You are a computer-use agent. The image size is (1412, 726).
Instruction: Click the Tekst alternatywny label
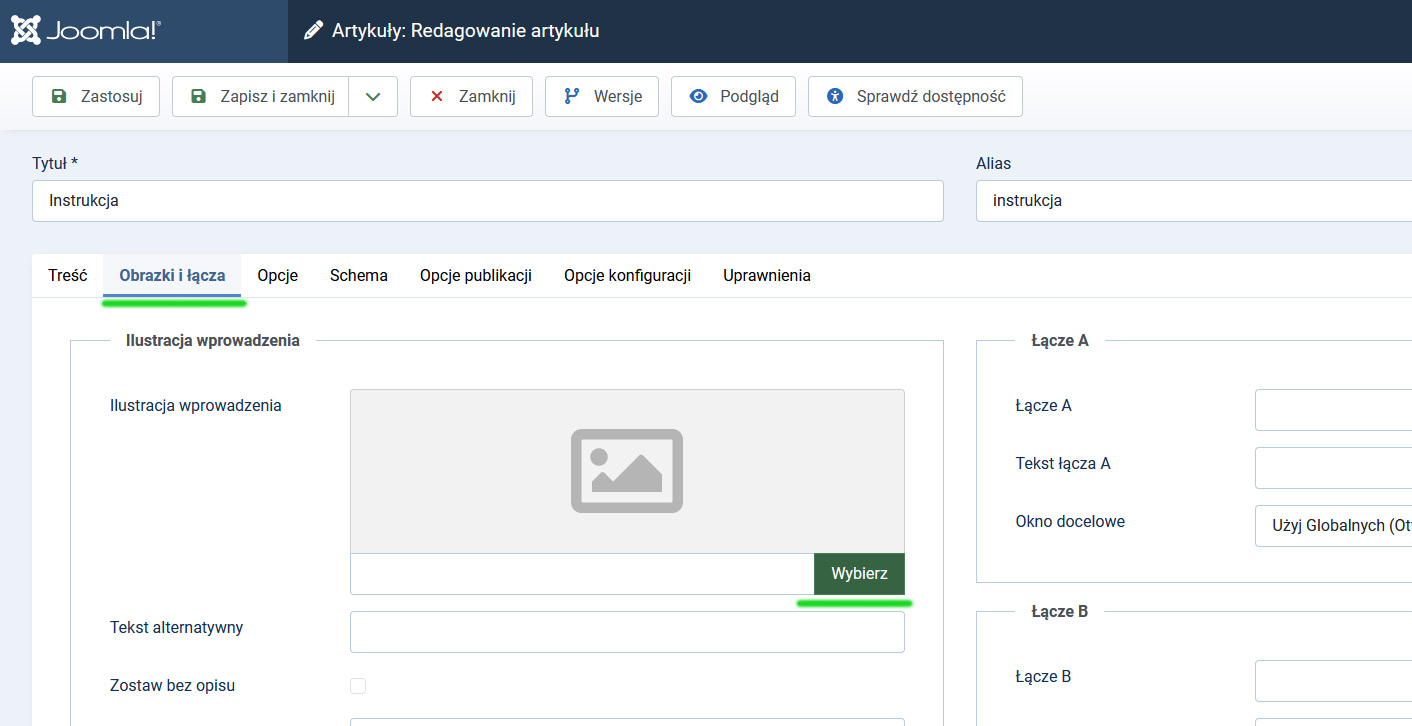point(177,628)
